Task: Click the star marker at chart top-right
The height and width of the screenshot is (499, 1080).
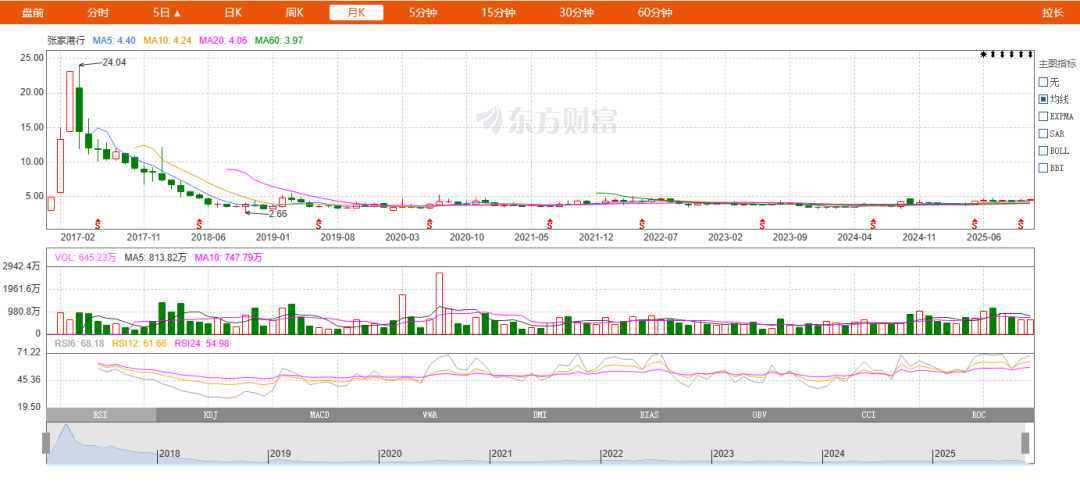Action: click(x=984, y=54)
